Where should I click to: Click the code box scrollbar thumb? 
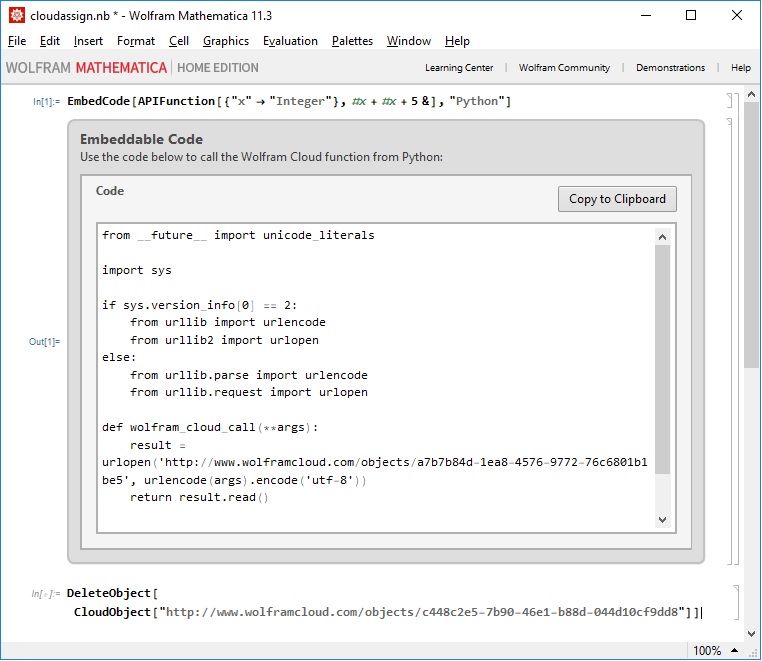pyautogui.click(x=662, y=359)
